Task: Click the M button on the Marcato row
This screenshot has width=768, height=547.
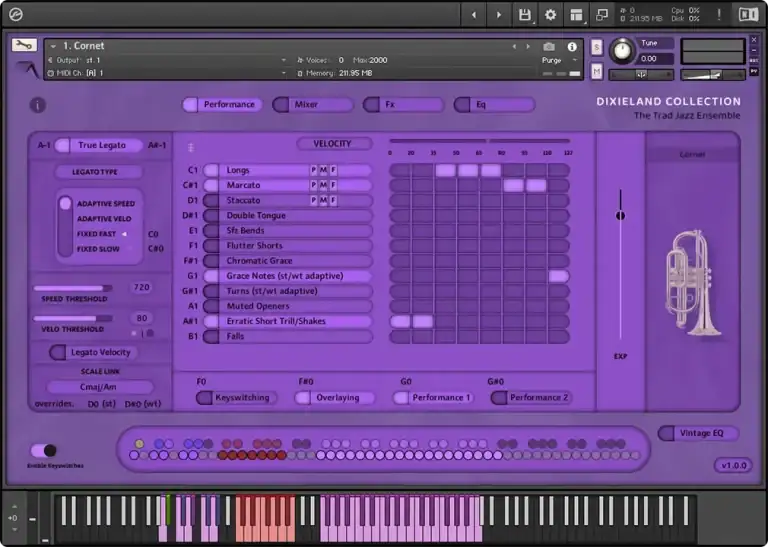Action: pyautogui.click(x=323, y=185)
